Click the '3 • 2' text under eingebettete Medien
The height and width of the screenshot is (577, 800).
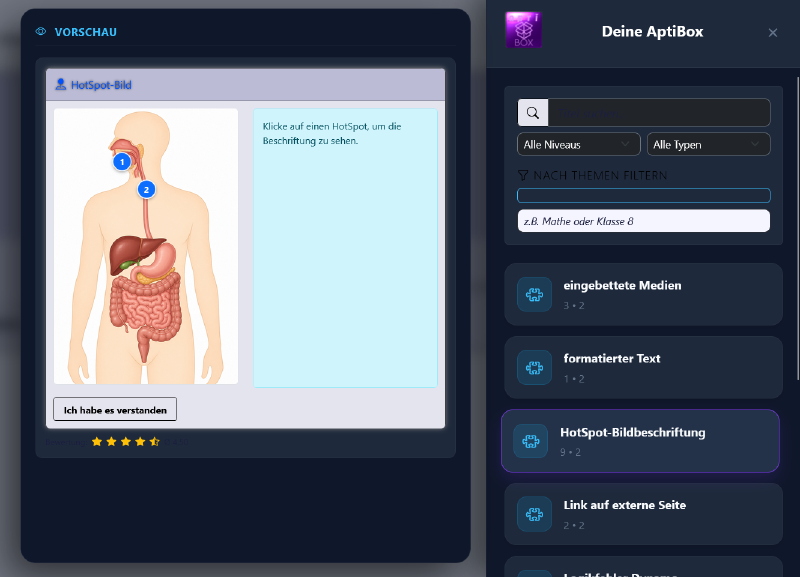(574, 306)
